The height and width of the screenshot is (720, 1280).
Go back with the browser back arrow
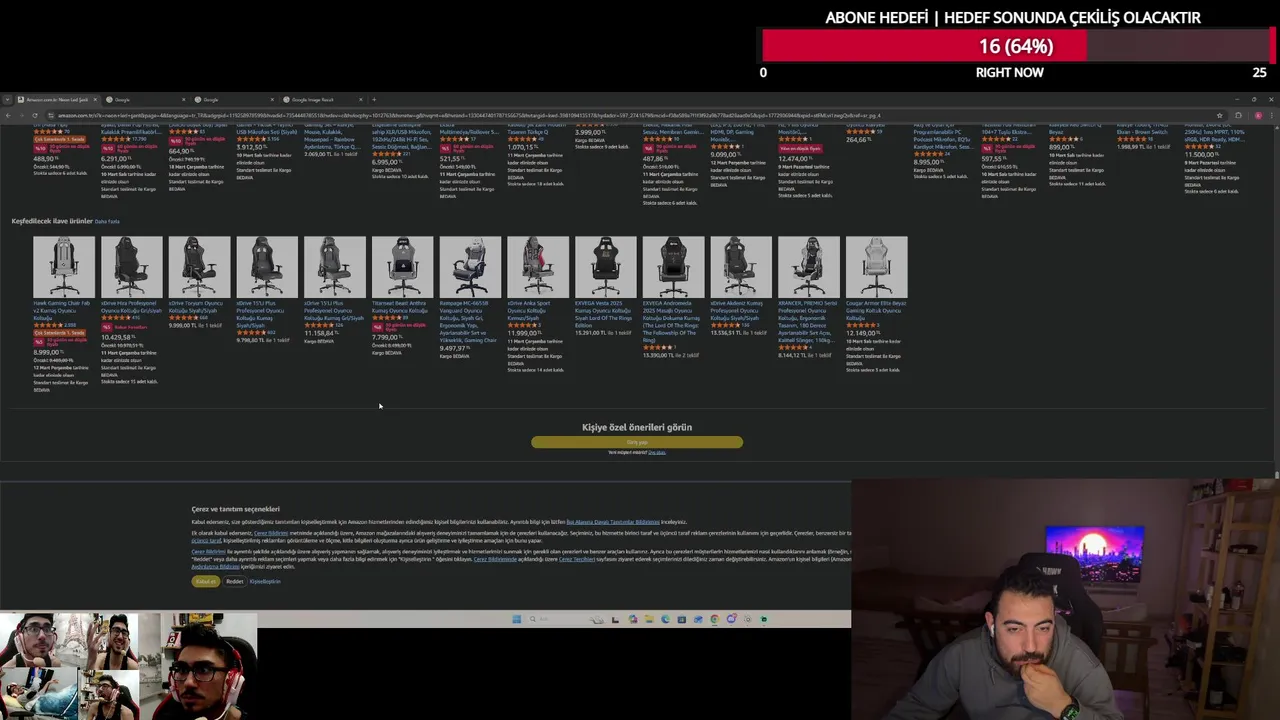[7, 115]
